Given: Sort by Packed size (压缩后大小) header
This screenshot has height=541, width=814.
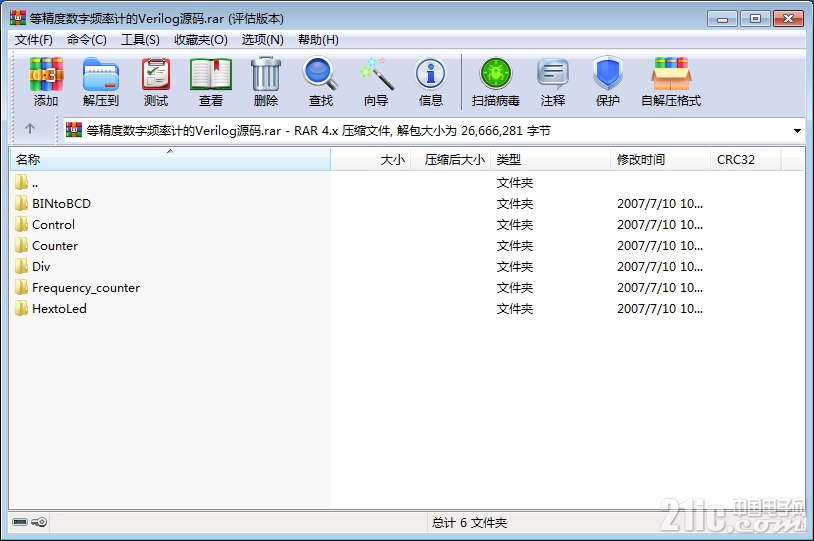Looking at the screenshot, I should coord(451,159).
